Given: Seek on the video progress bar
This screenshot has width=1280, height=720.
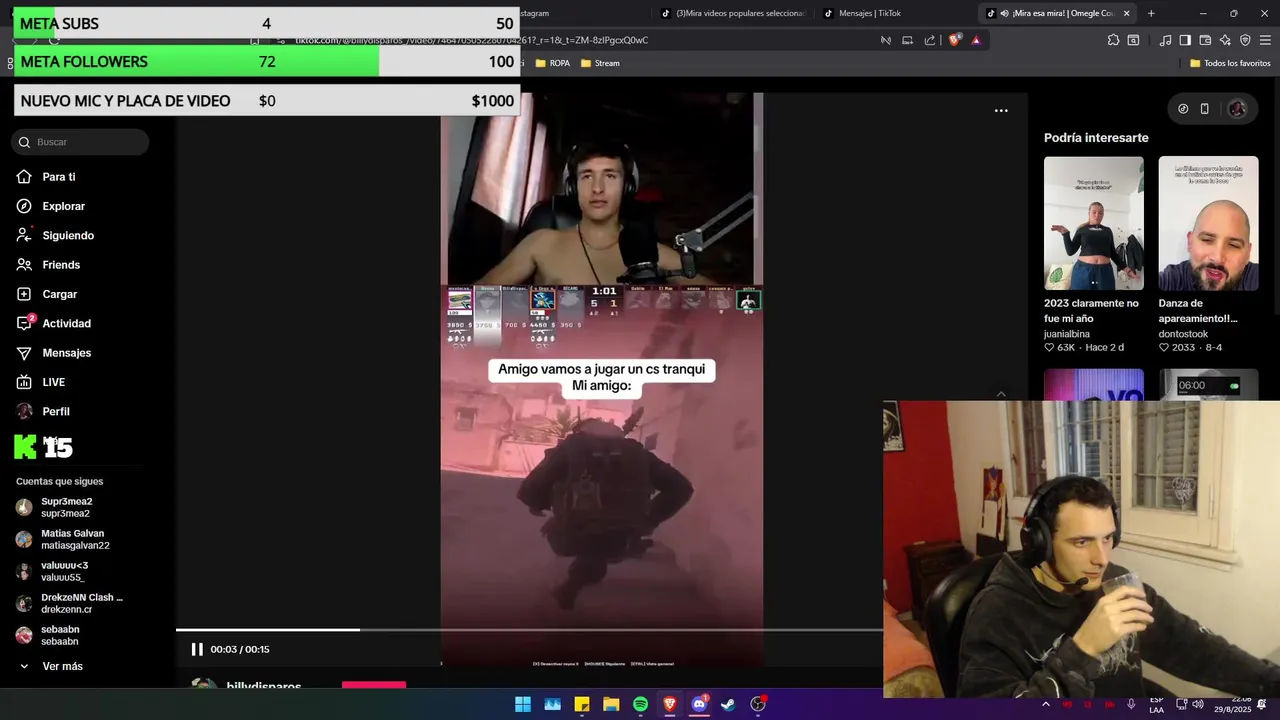Looking at the screenshot, I should [x=529, y=630].
